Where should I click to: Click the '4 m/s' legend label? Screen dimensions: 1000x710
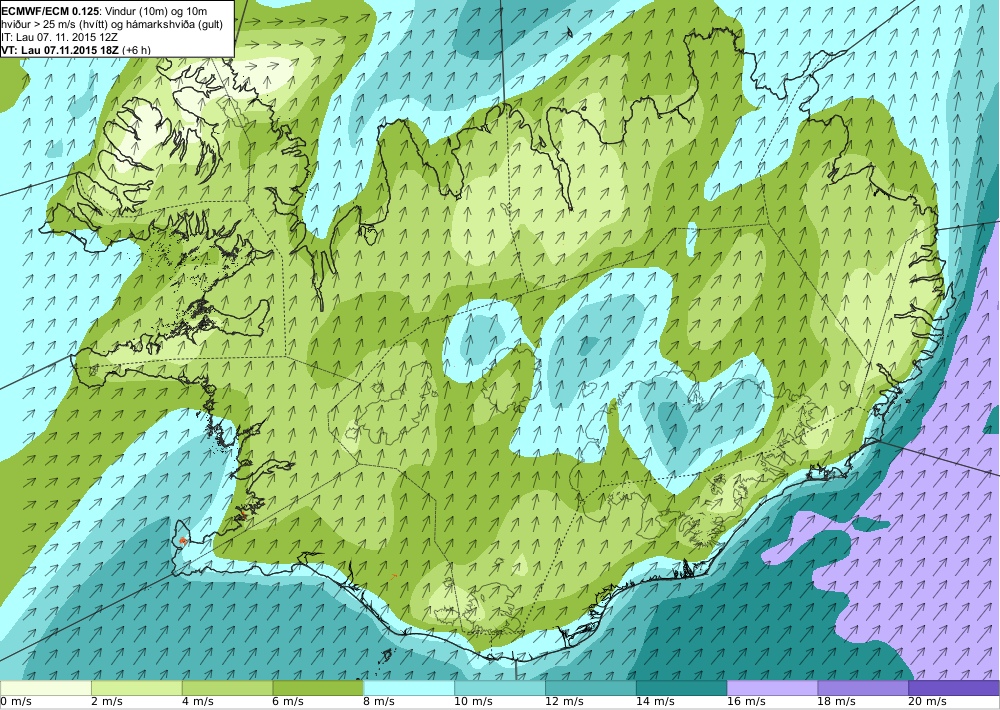[198, 702]
